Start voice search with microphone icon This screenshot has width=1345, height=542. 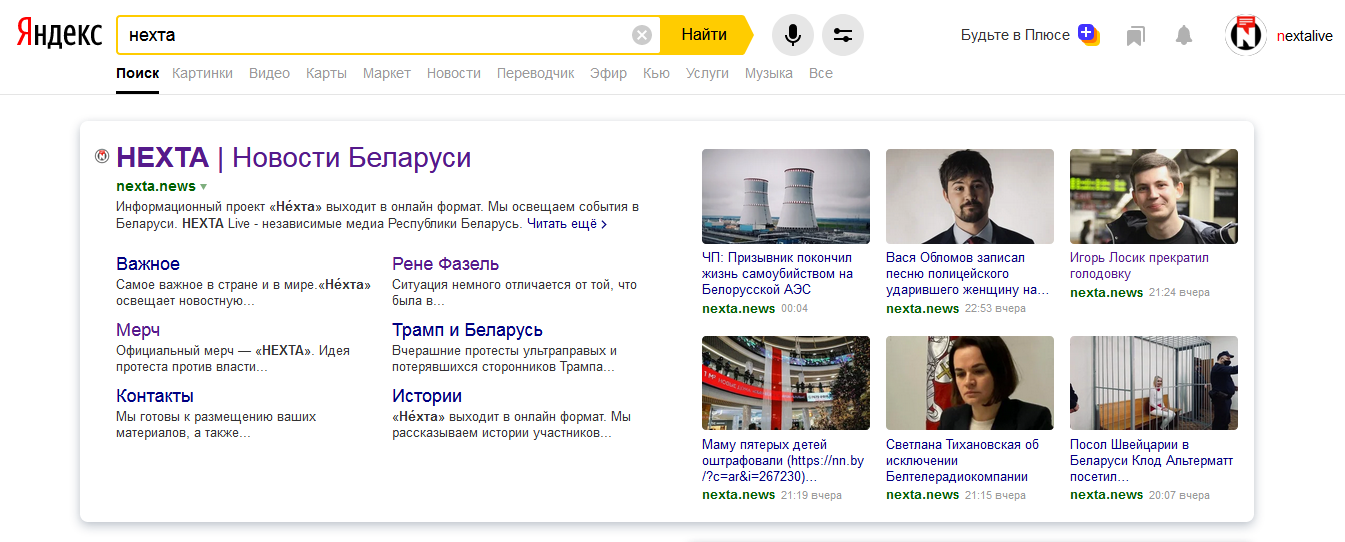coord(792,35)
